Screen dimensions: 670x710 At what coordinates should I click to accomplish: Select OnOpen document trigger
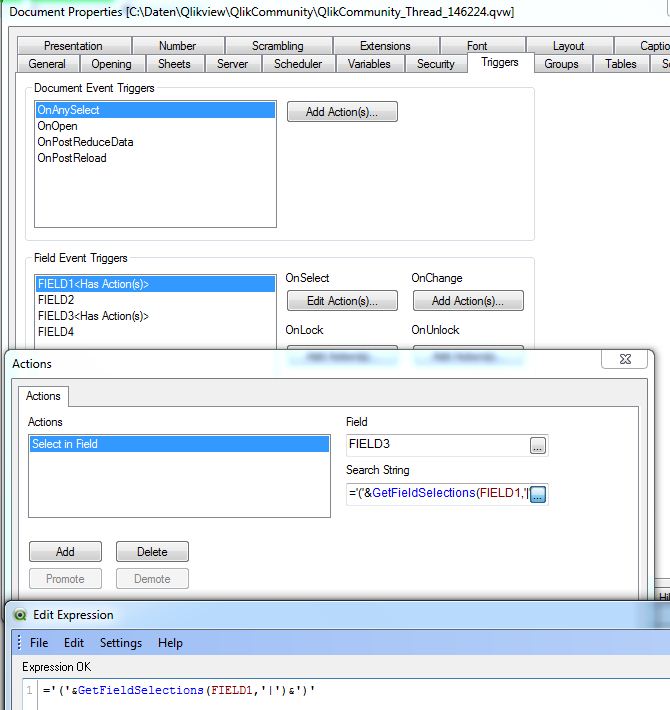(x=155, y=126)
